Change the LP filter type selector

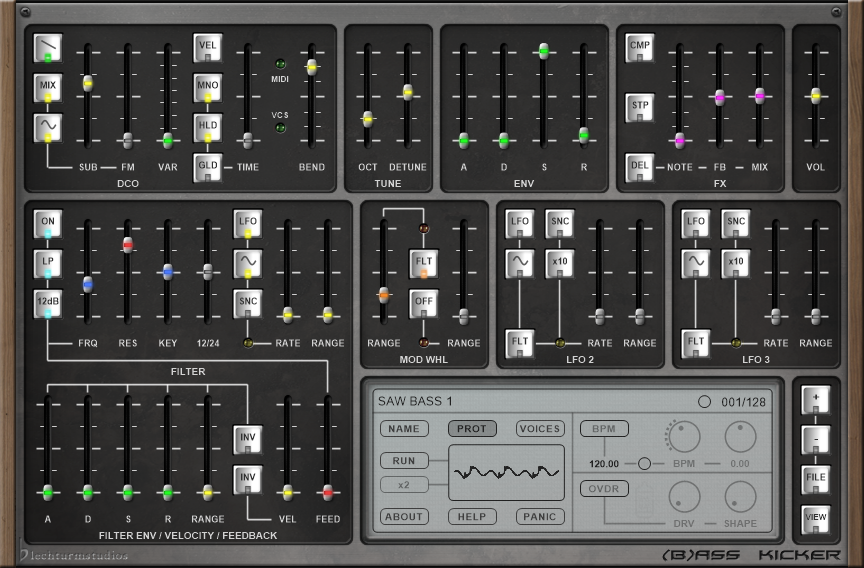coord(47,263)
